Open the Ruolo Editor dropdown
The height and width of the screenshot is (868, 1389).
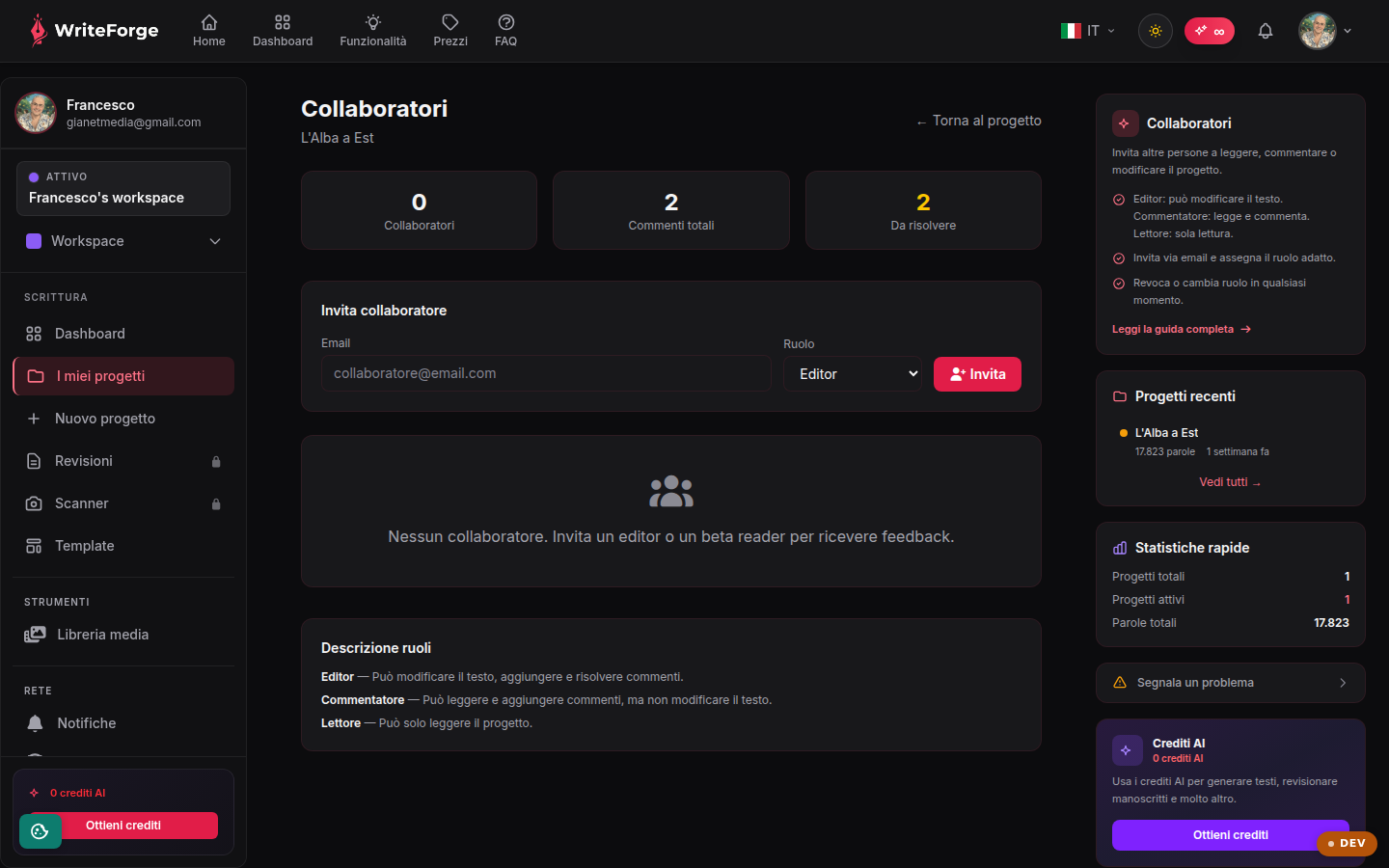pyautogui.click(x=853, y=374)
